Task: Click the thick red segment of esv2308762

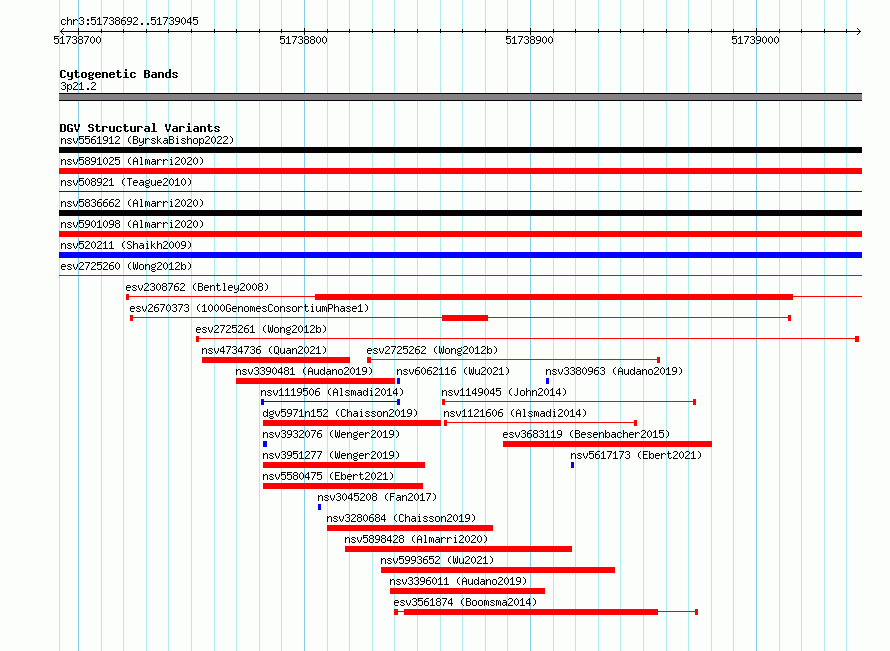Action: (x=554, y=297)
